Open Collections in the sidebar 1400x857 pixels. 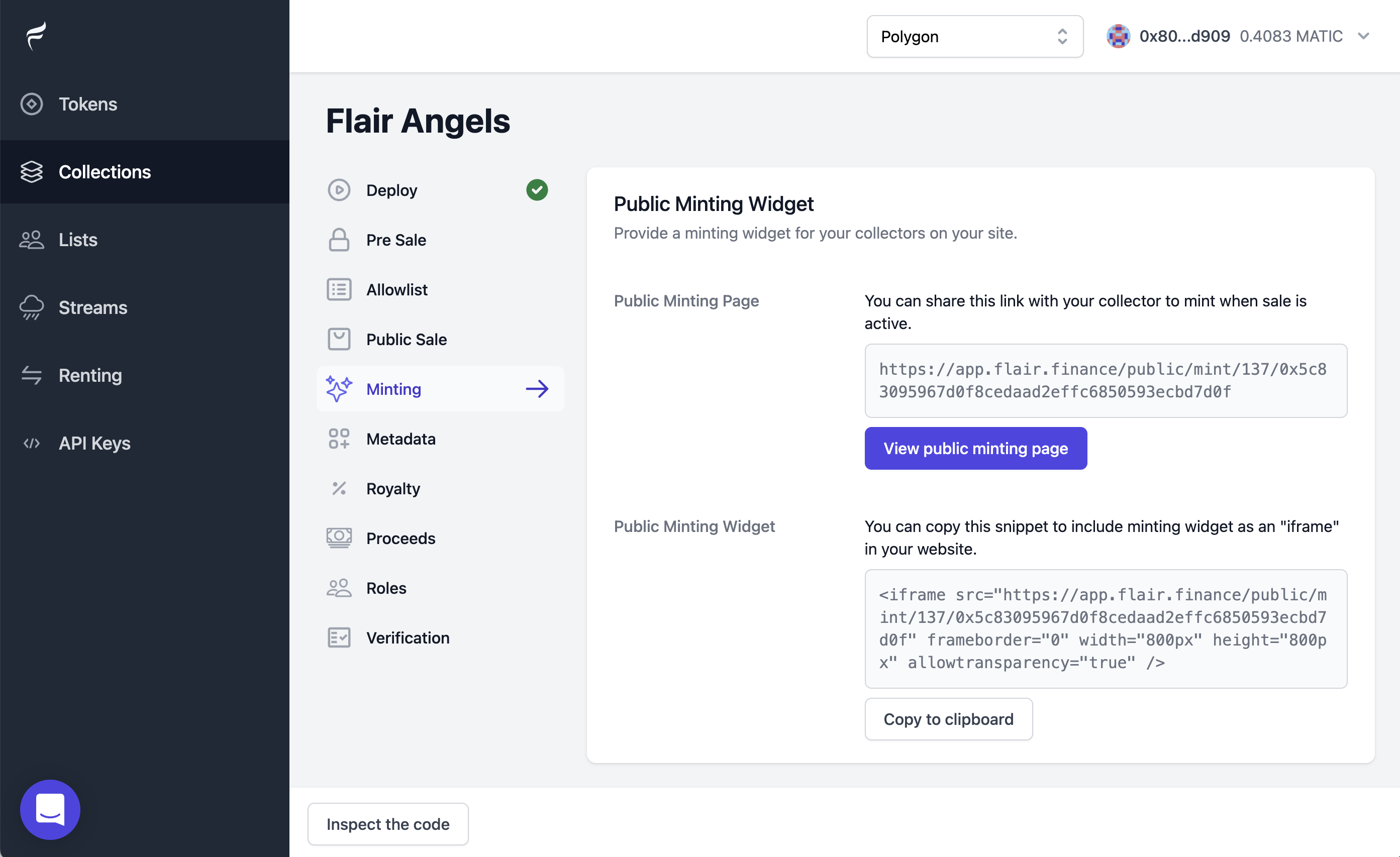click(x=144, y=171)
